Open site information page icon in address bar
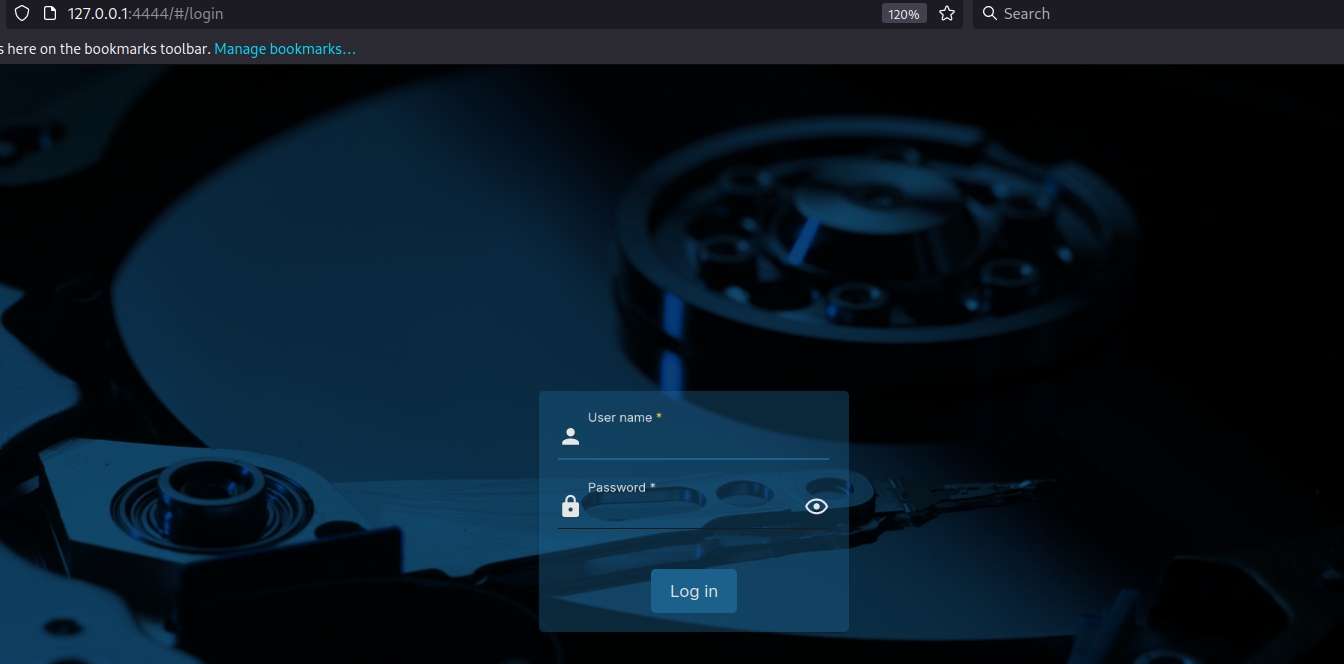This screenshot has width=1344, height=664. point(49,14)
